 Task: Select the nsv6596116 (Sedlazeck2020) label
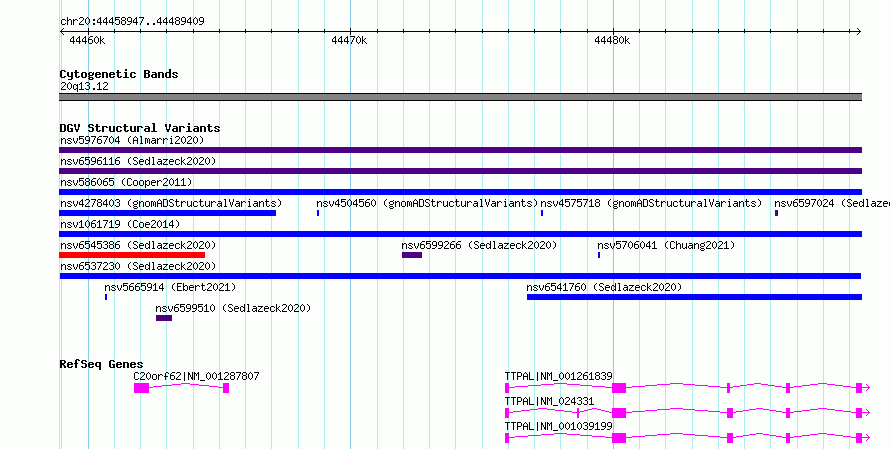click(x=138, y=161)
